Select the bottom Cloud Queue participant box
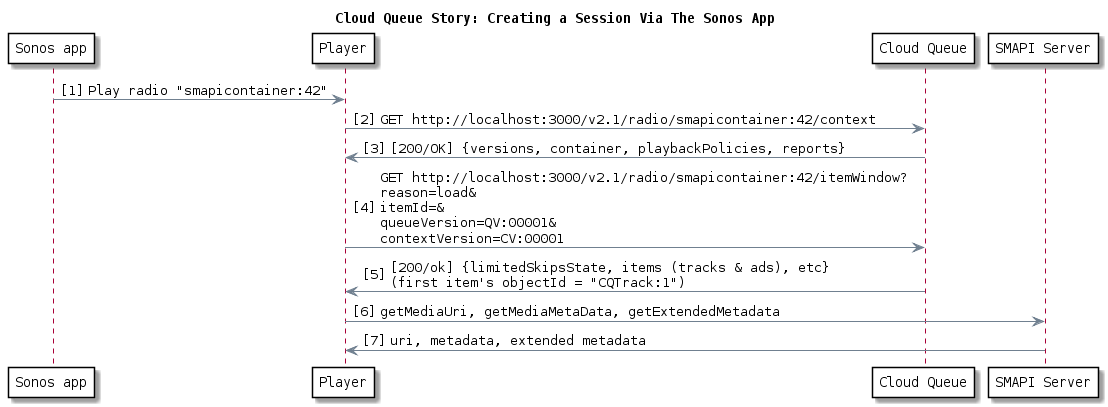 pos(924,381)
